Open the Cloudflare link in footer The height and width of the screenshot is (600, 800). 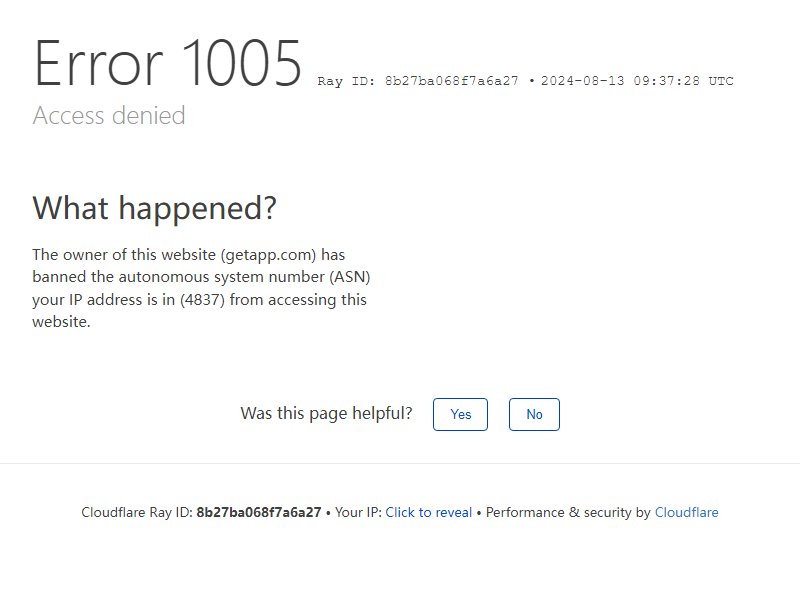pyautogui.click(x=687, y=512)
